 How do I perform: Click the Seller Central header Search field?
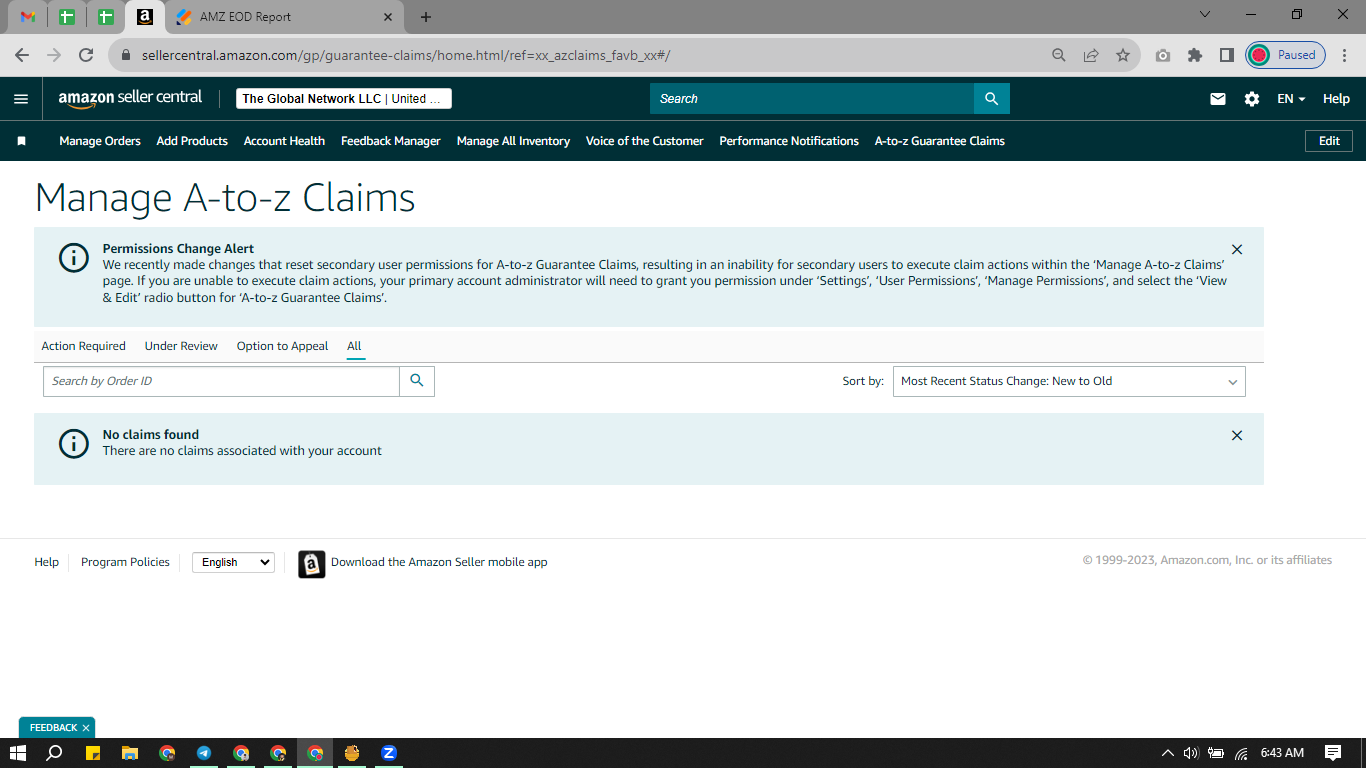point(812,98)
